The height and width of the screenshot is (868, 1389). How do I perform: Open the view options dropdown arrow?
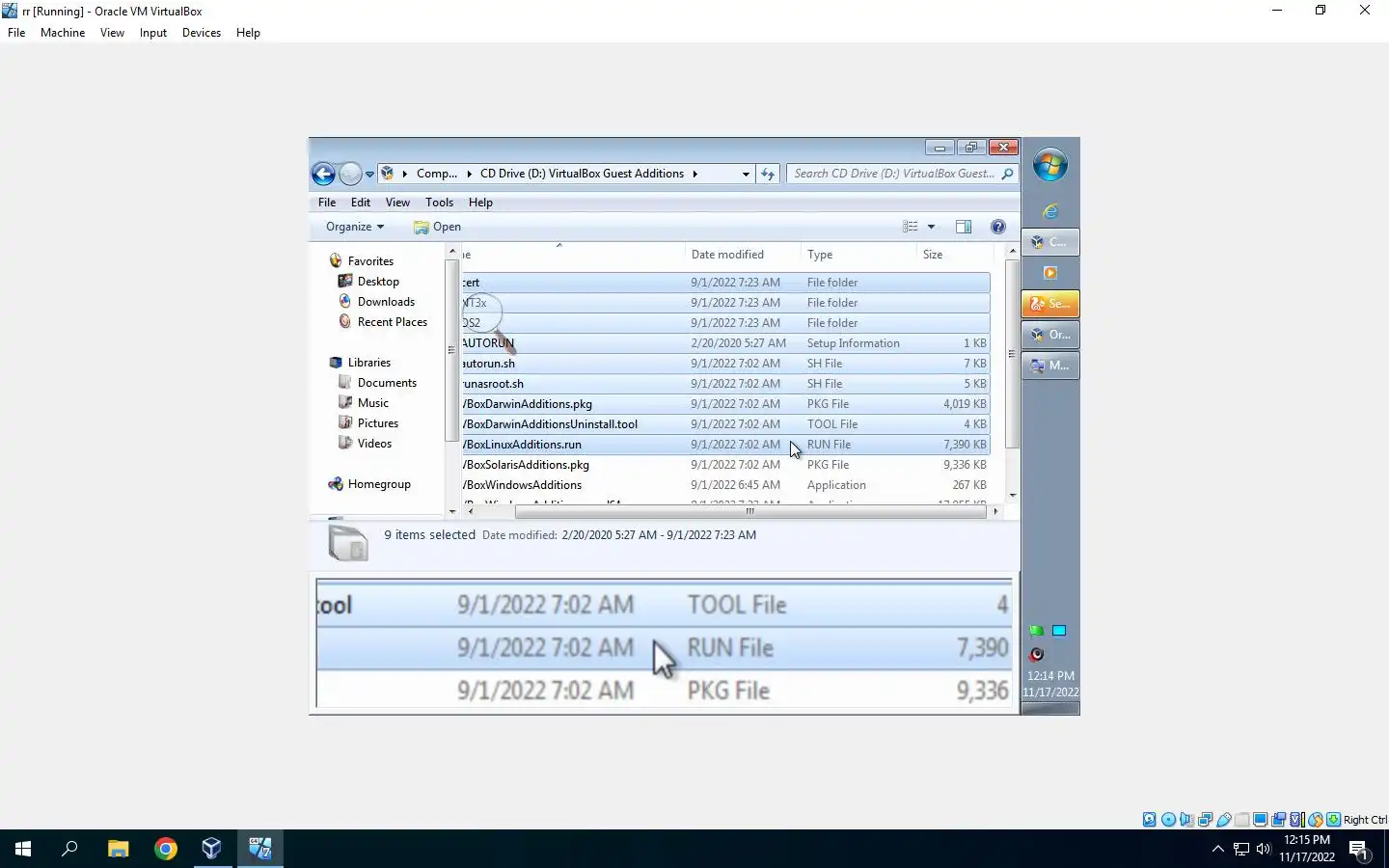931,227
